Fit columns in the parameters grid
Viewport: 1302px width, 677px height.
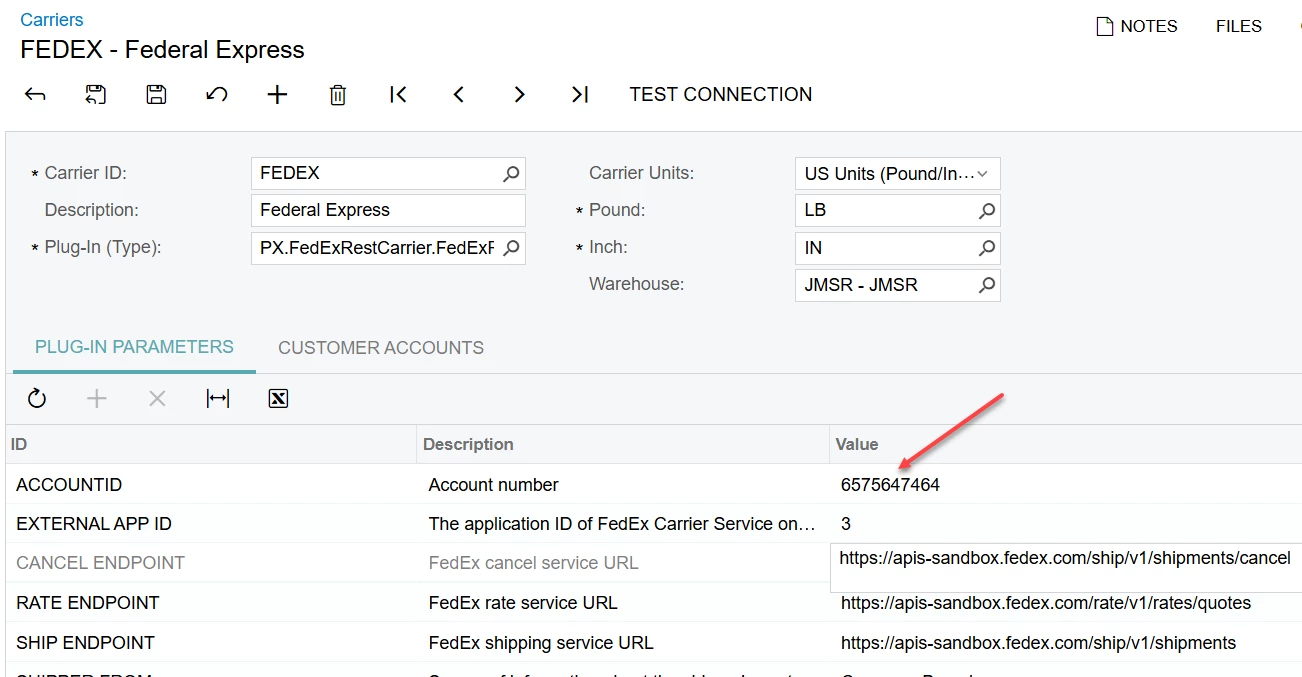(x=218, y=399)
